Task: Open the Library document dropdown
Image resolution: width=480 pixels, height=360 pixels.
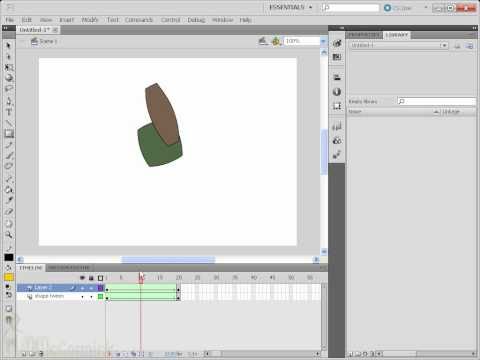Action: (444, 45)
